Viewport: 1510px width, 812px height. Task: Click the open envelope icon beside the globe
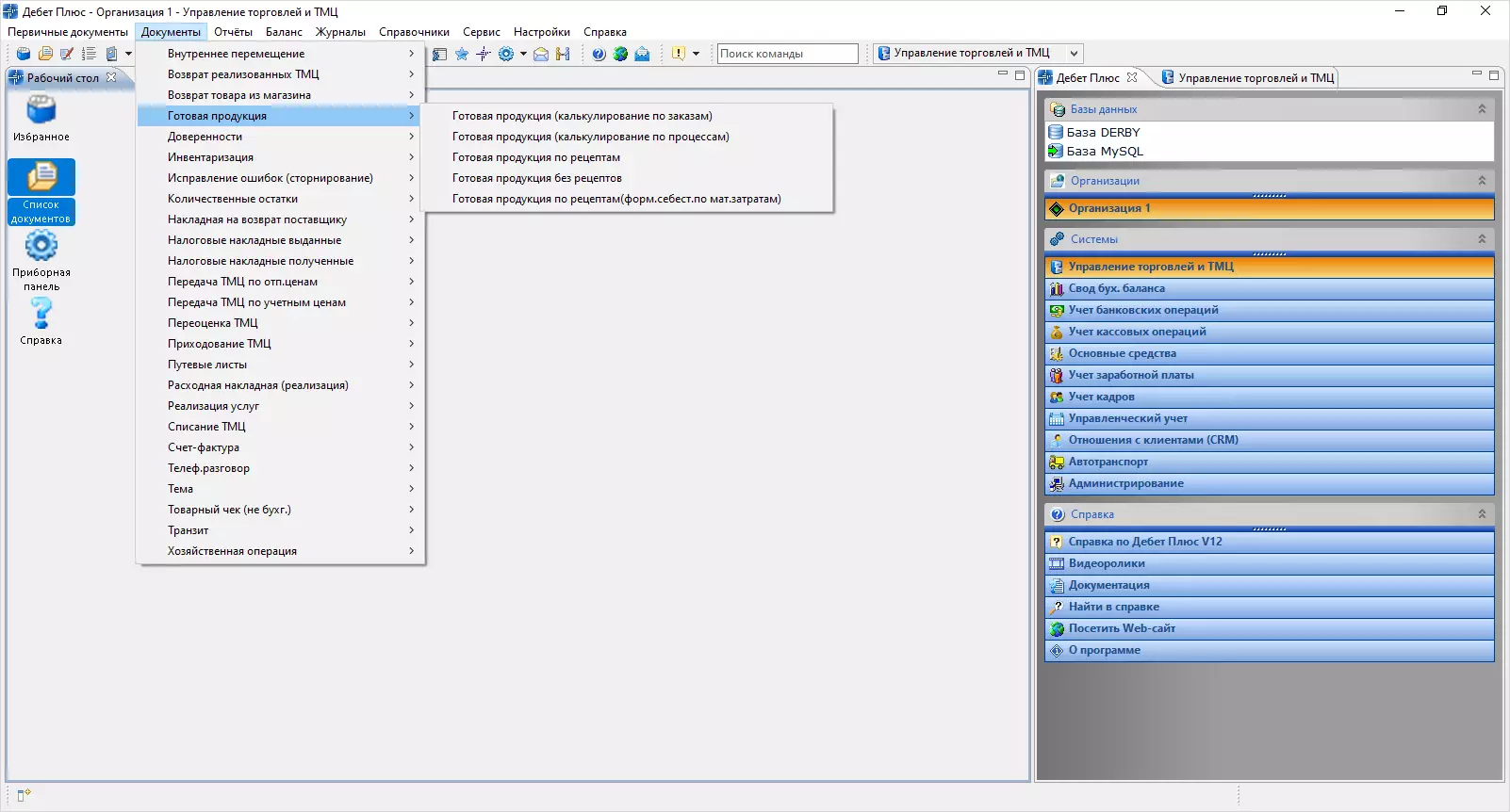coord(642,54)
